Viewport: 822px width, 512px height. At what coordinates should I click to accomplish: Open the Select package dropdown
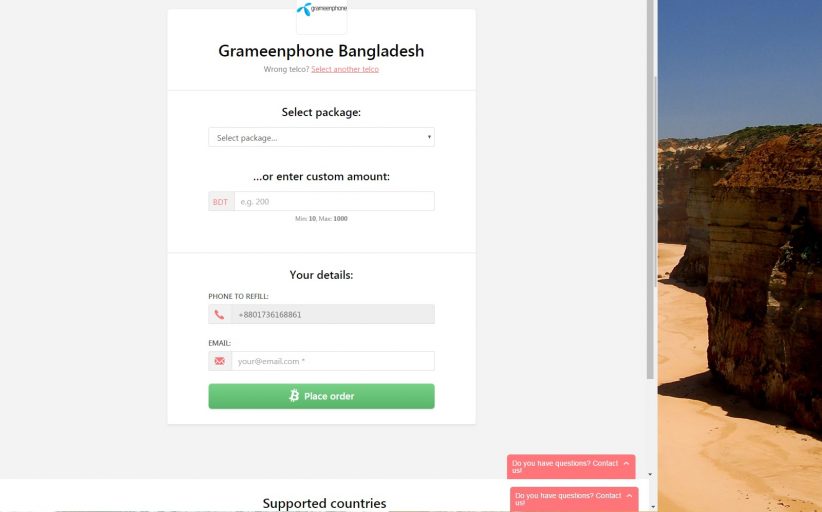click(x=321, y=138)
